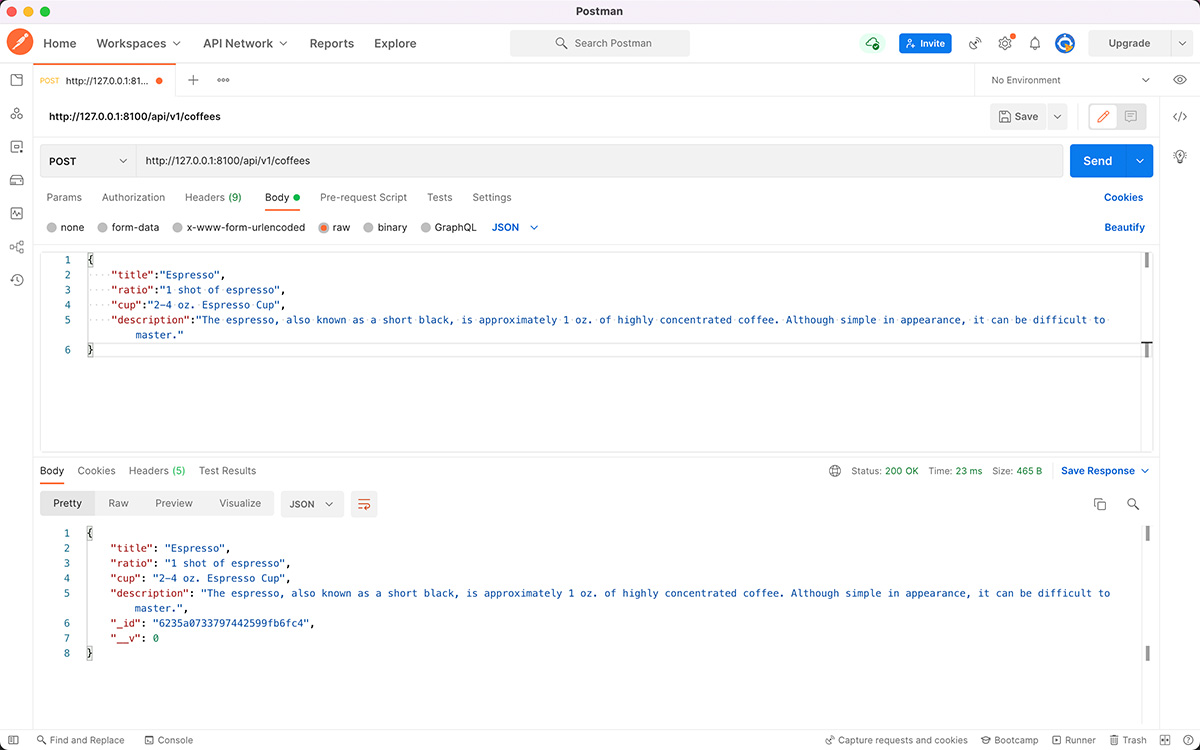Open the info lightbulb icon in right sidebar
The height and width of the screenshot is (750, 1200).
click(1180, 156)
